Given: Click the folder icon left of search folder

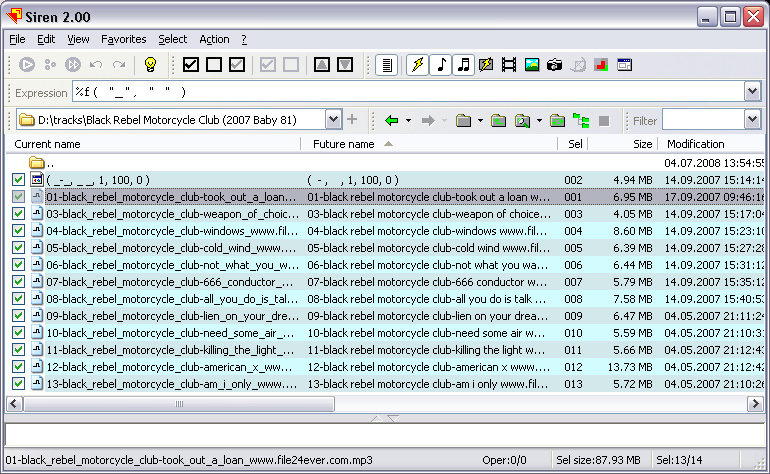Looking at the screenshot, I should click(498, 120).
